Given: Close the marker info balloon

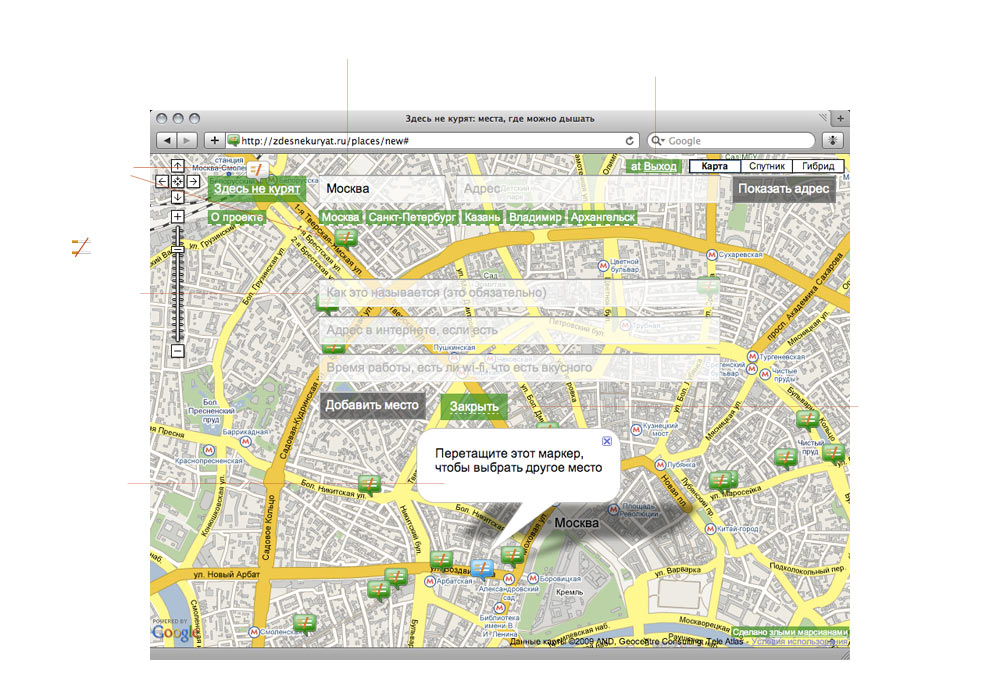Looking at the screenshot, I should (607, 441).
